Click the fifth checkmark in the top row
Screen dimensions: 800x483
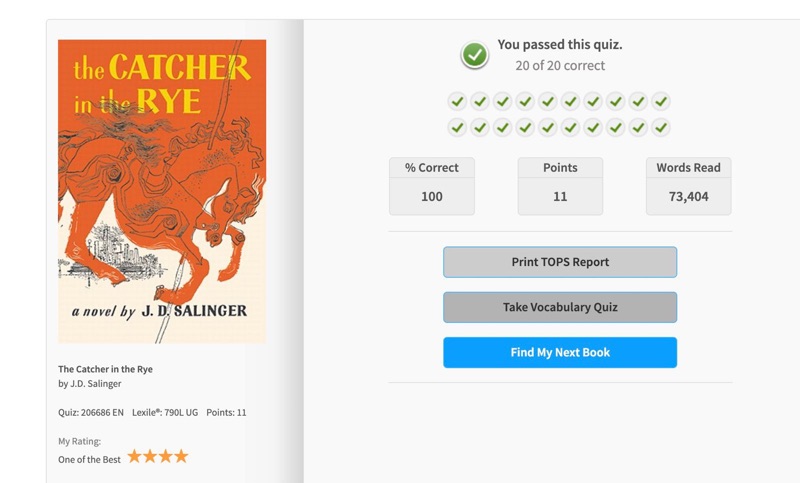click(x=547, y=101)
